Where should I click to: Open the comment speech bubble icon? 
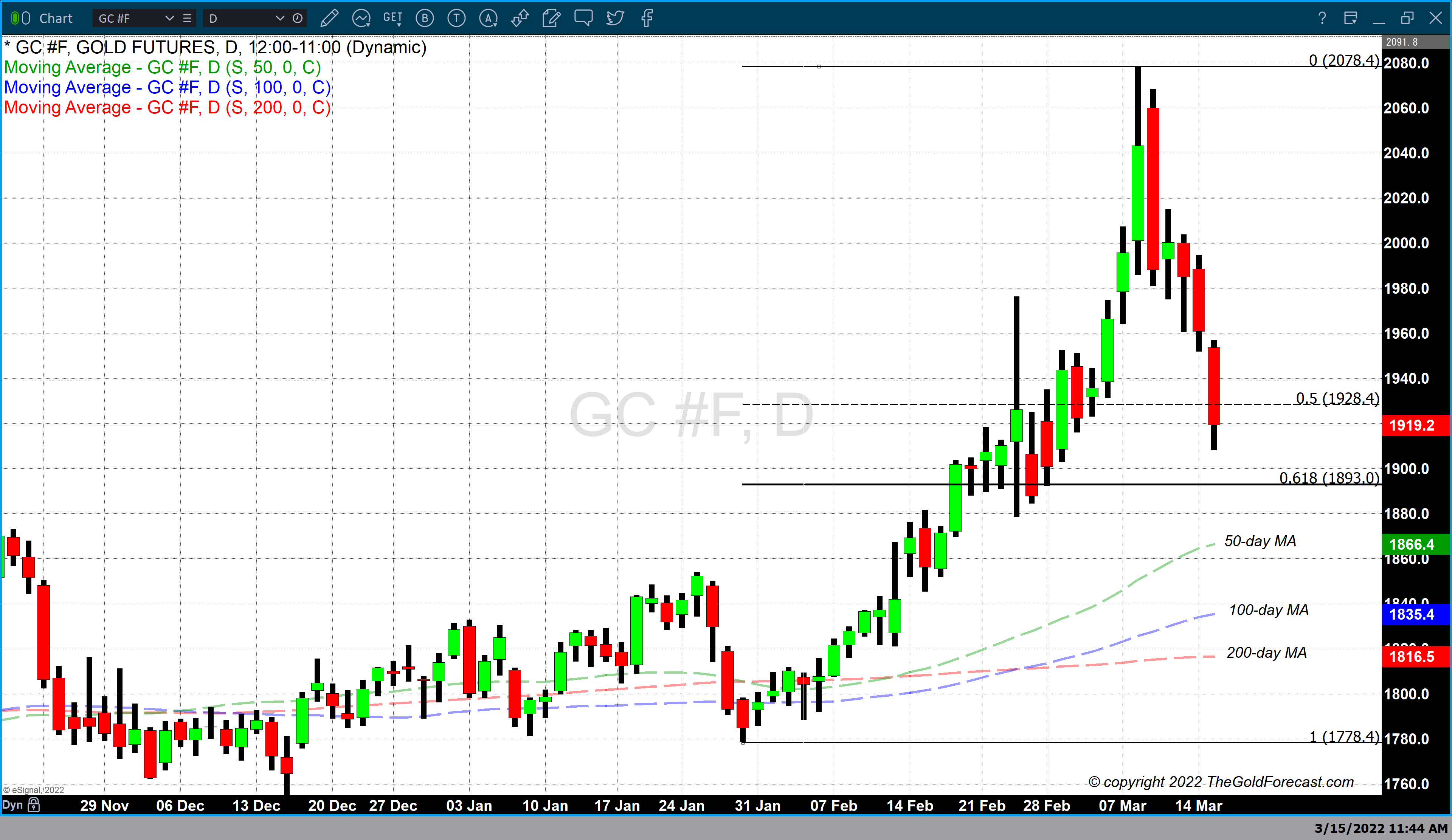pyautogui.click(x=583, y=18)
